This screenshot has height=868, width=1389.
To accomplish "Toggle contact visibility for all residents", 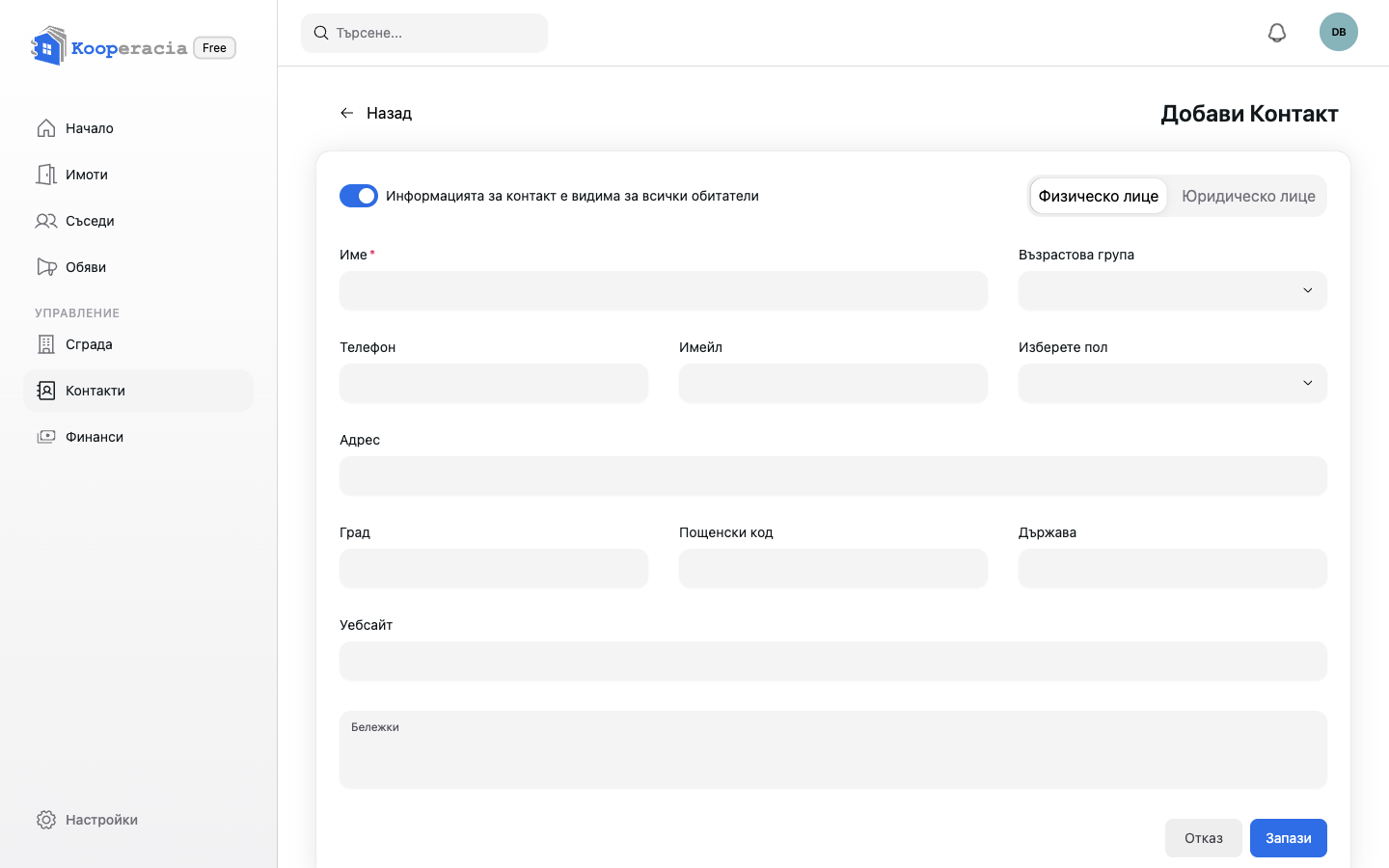I will 359,196.
